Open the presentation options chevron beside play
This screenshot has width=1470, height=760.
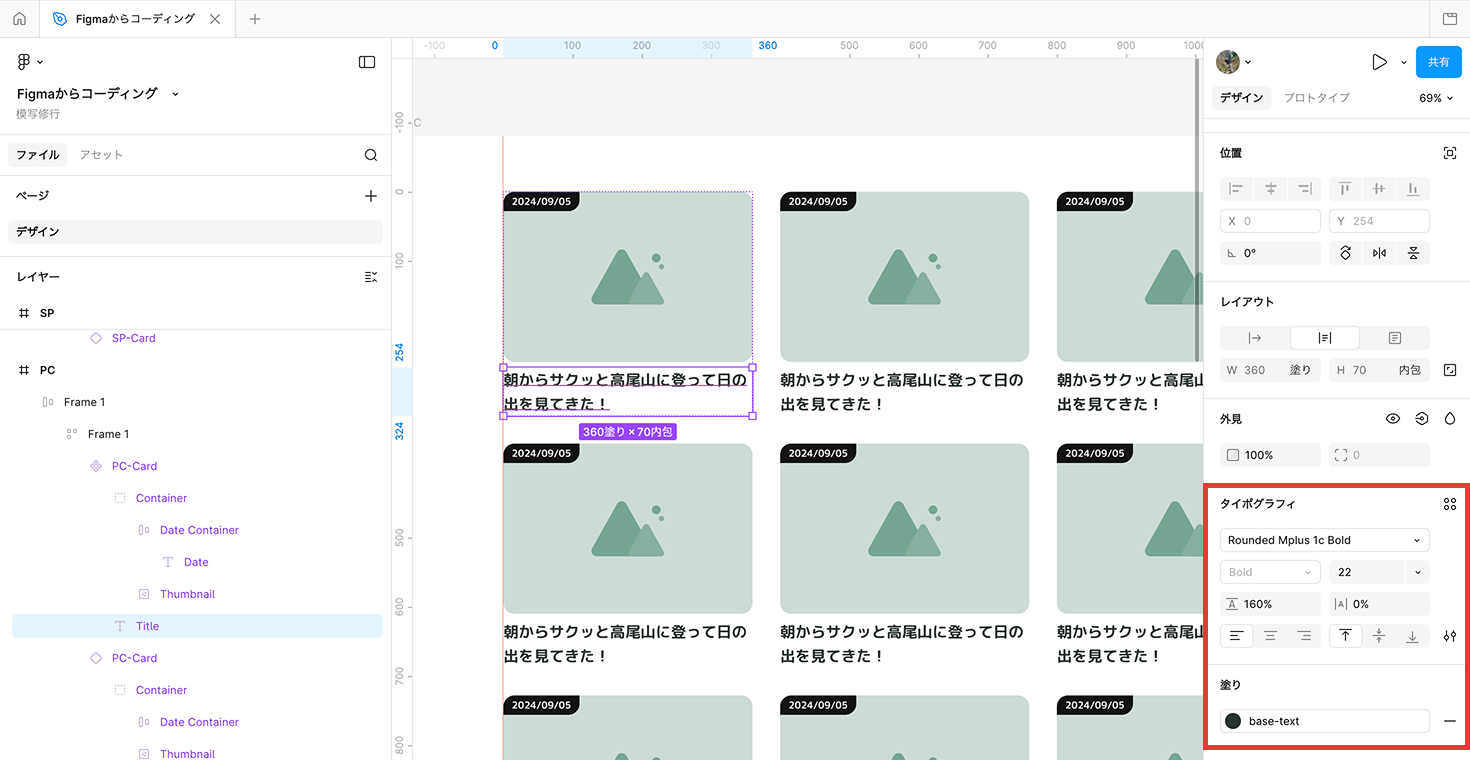pos(1404,62)
